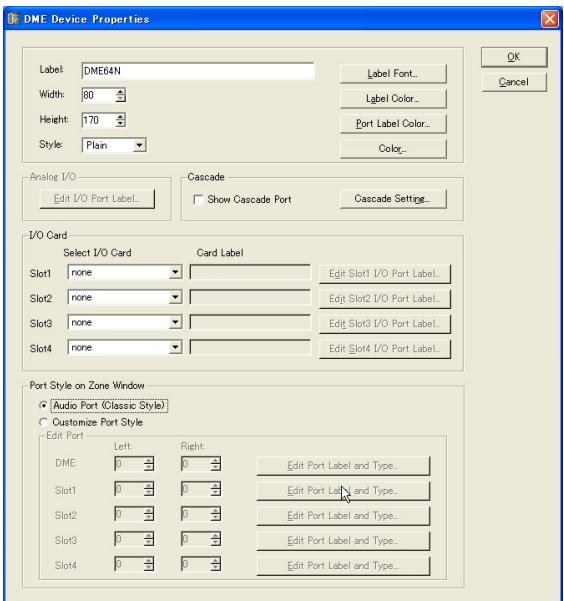Click Slot3 Card Label field
The height and width of the screenshot is (601, 564).
[x=250, y=322]
